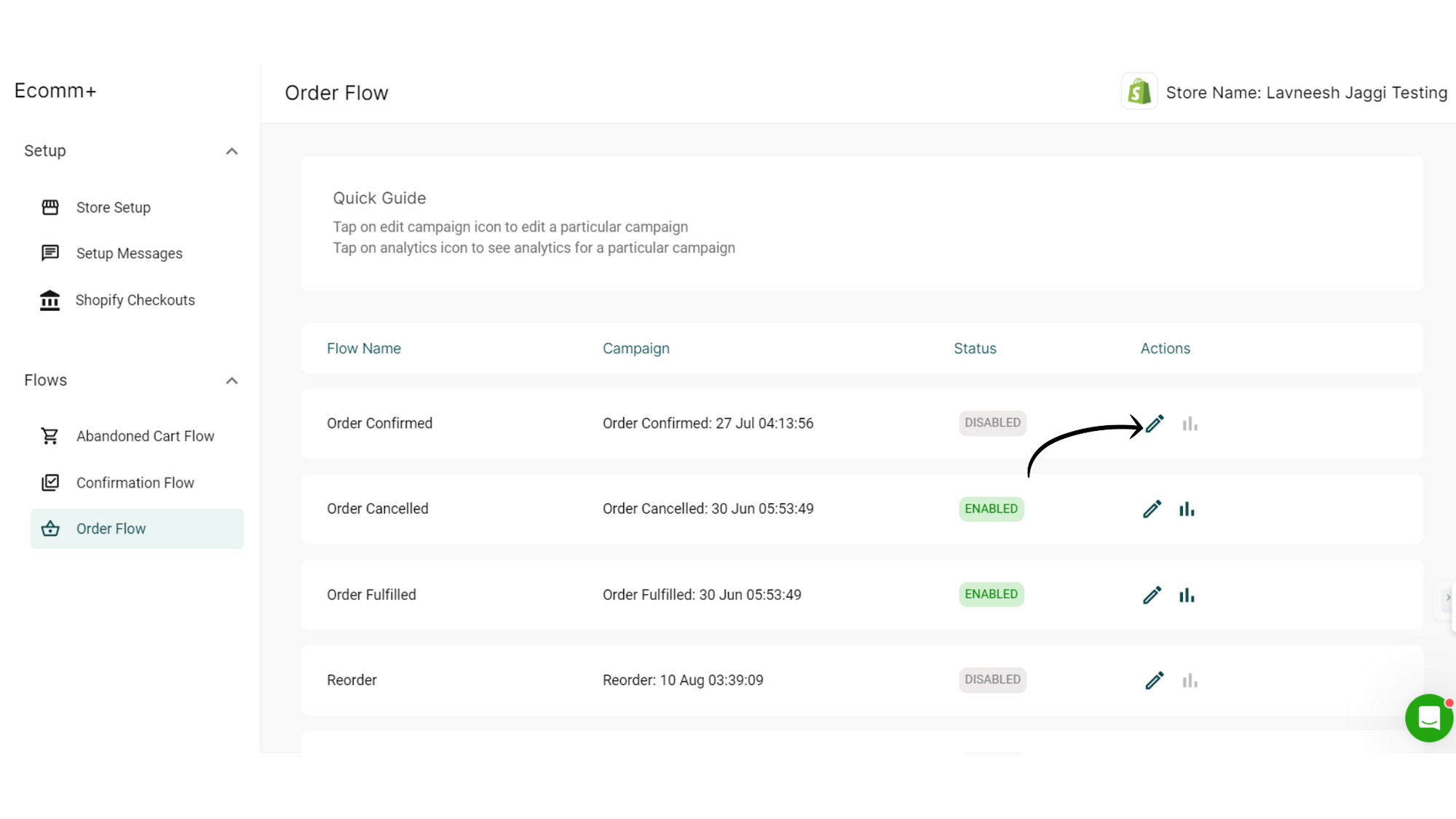The height and width of the screenshot is (819, 1456).
Task: Click the ENABLED badge on Order Cancelled
Action: (x=991, y=509)
